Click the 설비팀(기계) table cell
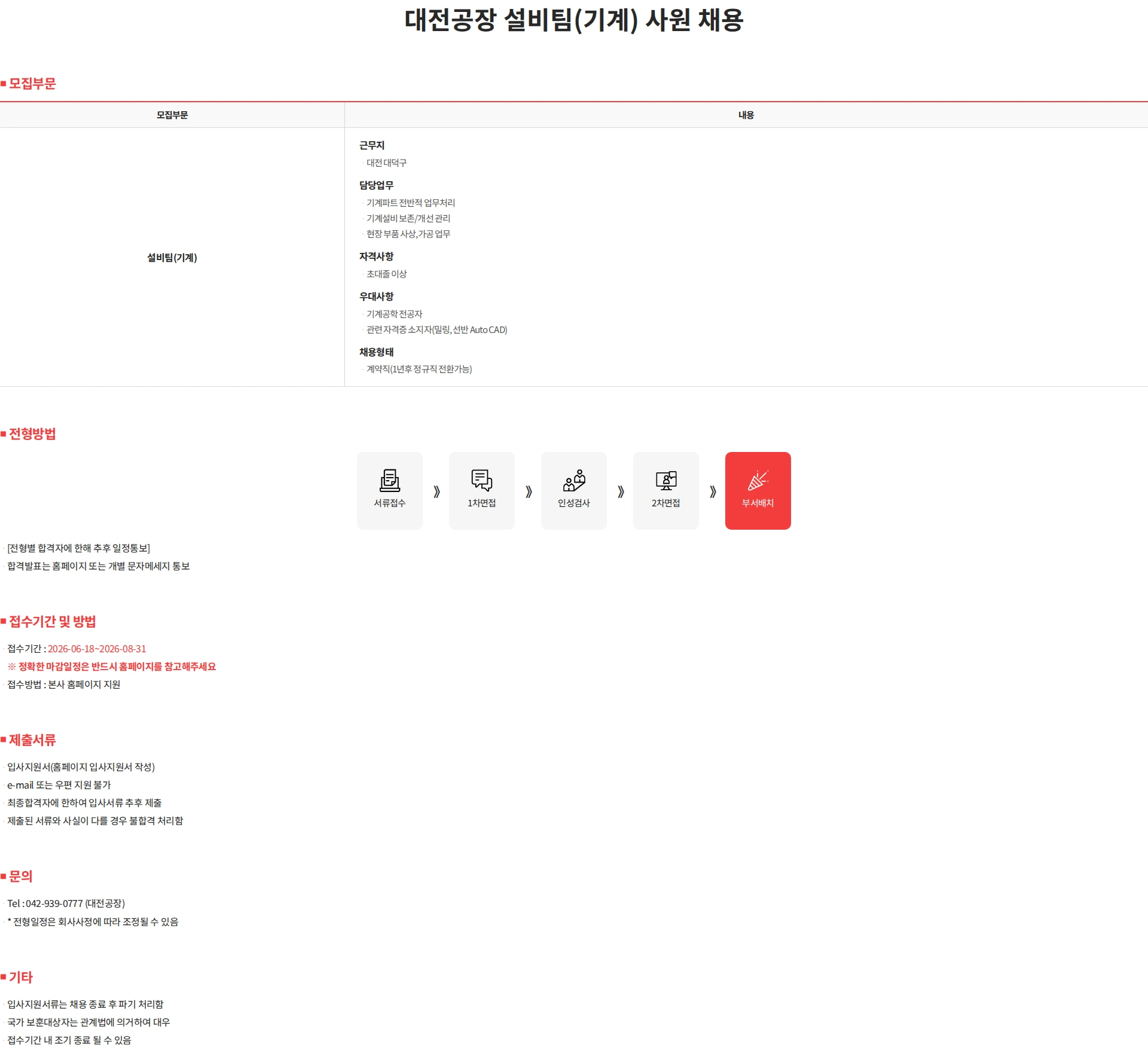Viewport: 1148px width, 1060px height. pyautogui.click(x=172, y=258)
